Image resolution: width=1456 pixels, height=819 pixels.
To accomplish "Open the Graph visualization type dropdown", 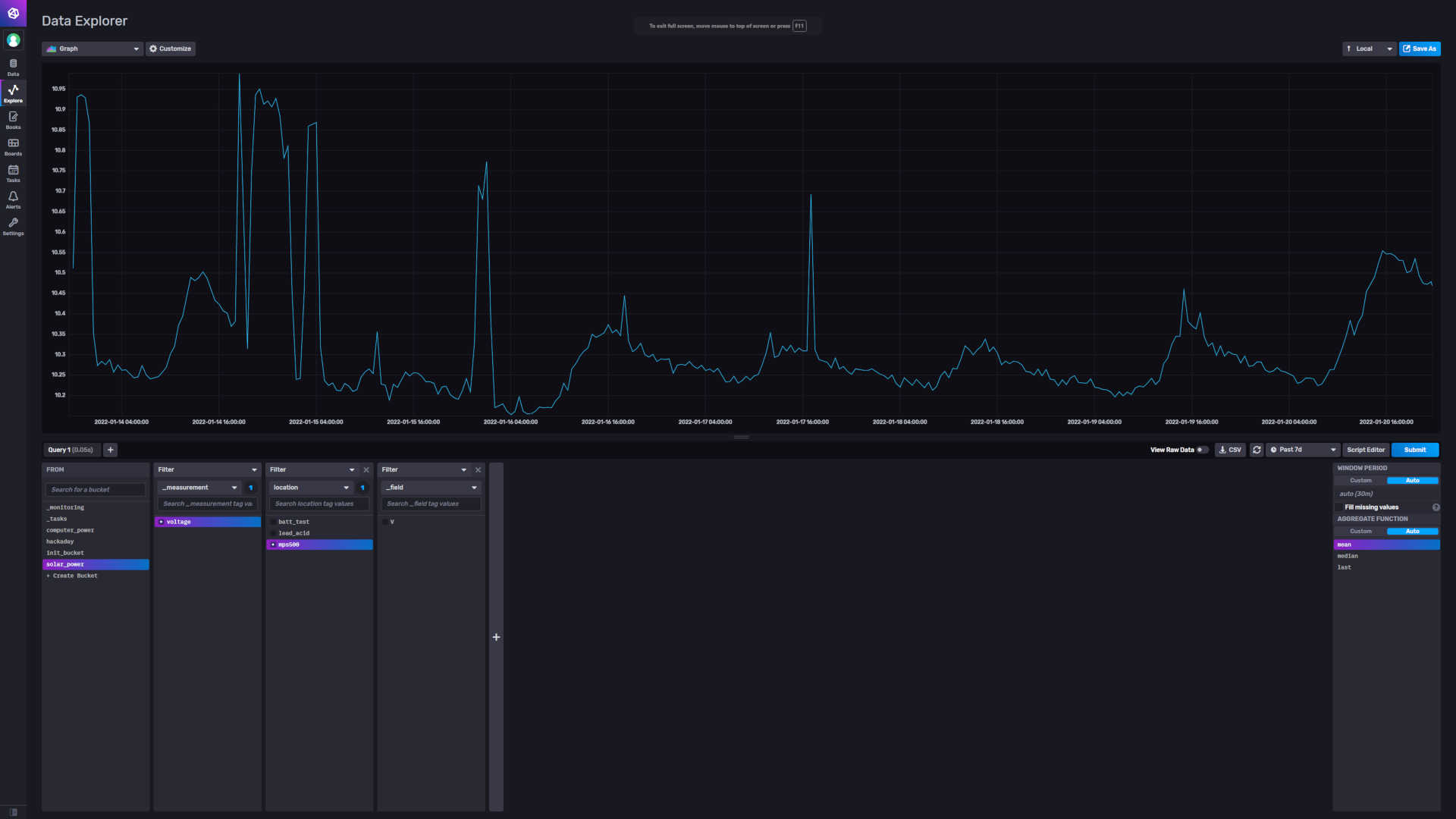I will (x=93, y=49).
